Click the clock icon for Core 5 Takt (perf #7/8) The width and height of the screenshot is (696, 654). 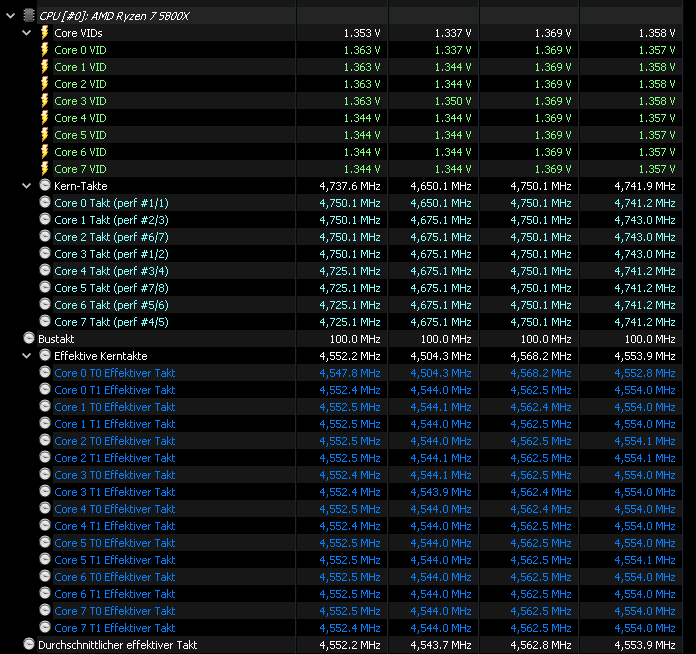(x=45, y=287)
